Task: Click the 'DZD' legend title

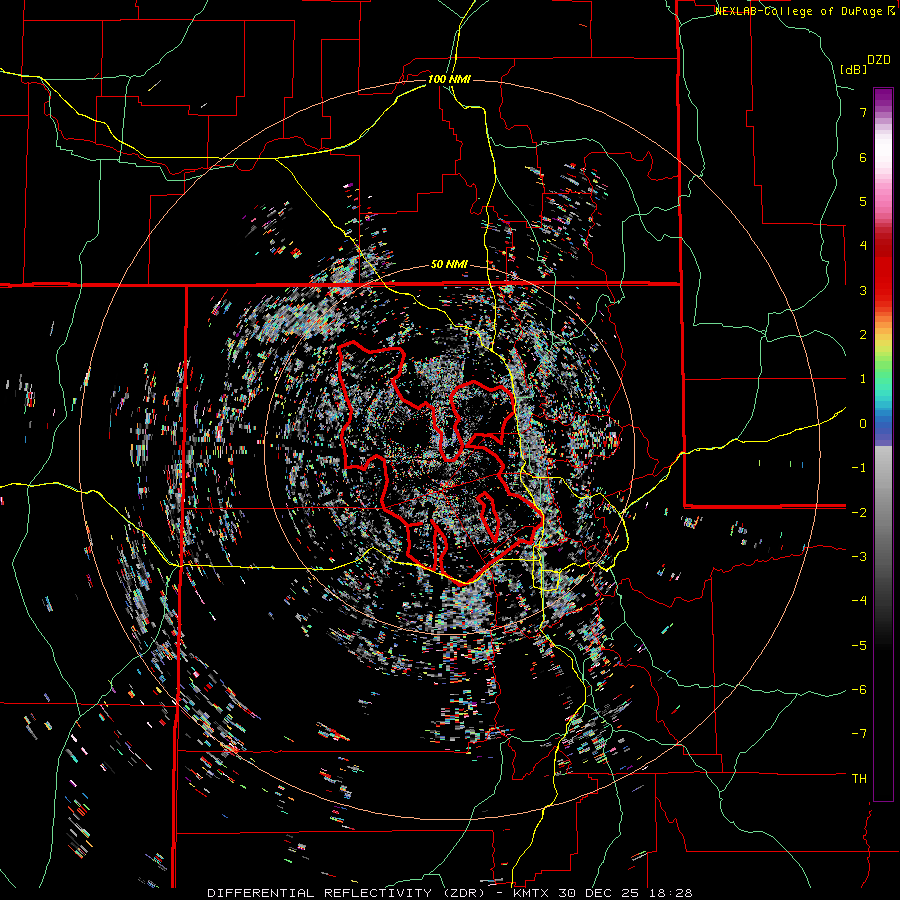Action: pos(879,60)
